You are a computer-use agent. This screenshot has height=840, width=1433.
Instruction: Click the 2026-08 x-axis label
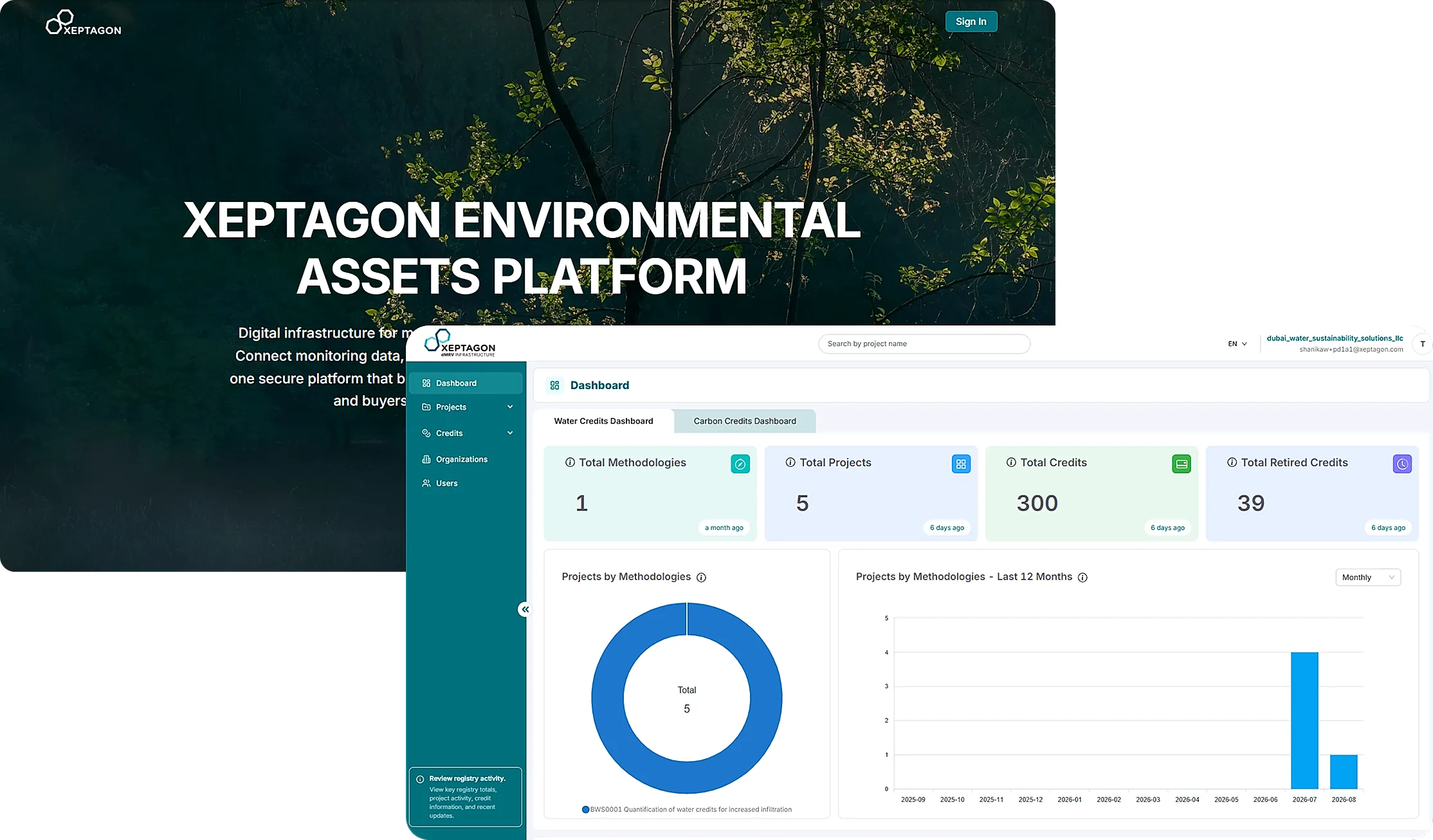[x=1344, y=800]
